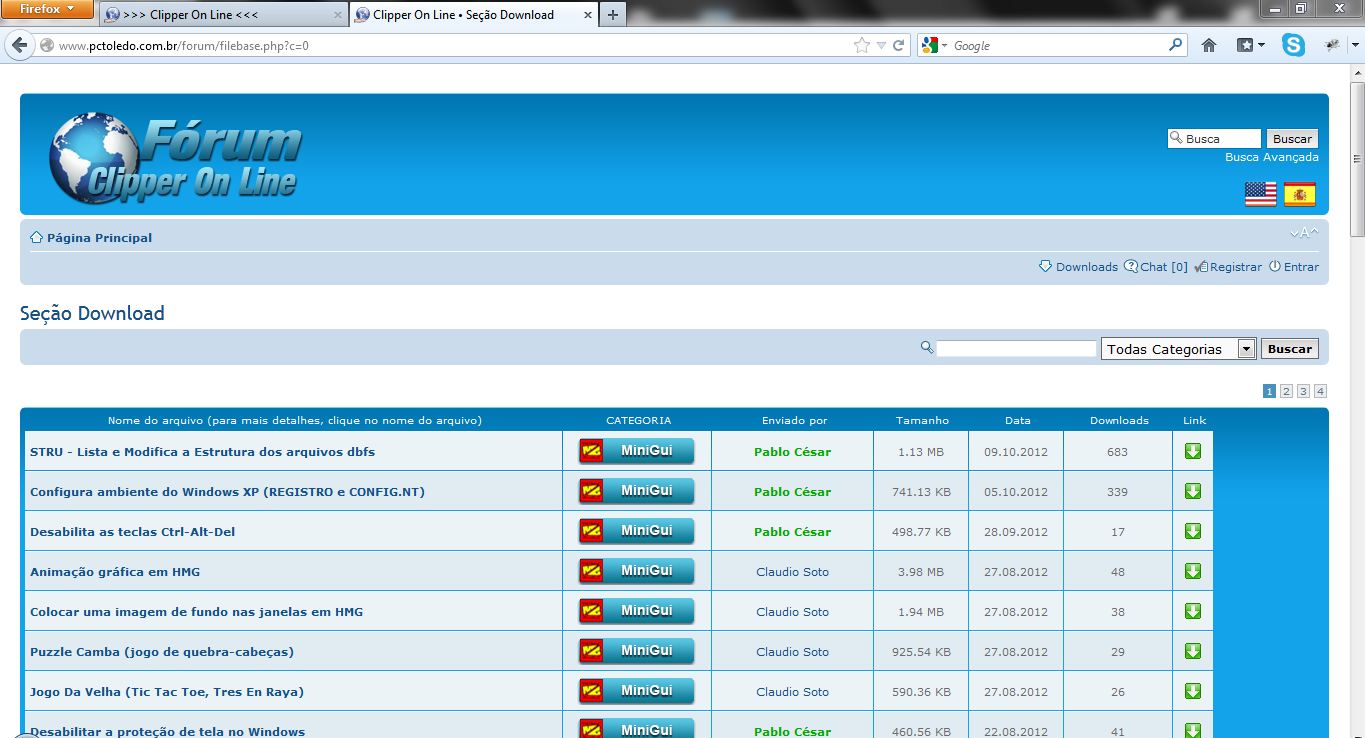1365x738 pixels.
Task: Click the 09.10.2012 date cell
Action: (1016, 452)
